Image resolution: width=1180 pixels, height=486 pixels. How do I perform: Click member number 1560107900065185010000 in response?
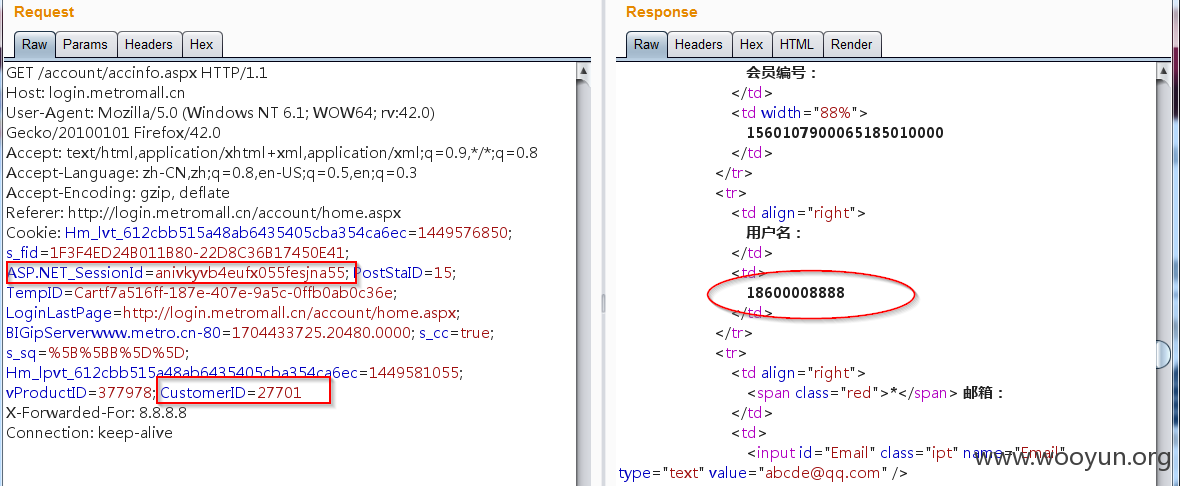click(x=844, y=133)
